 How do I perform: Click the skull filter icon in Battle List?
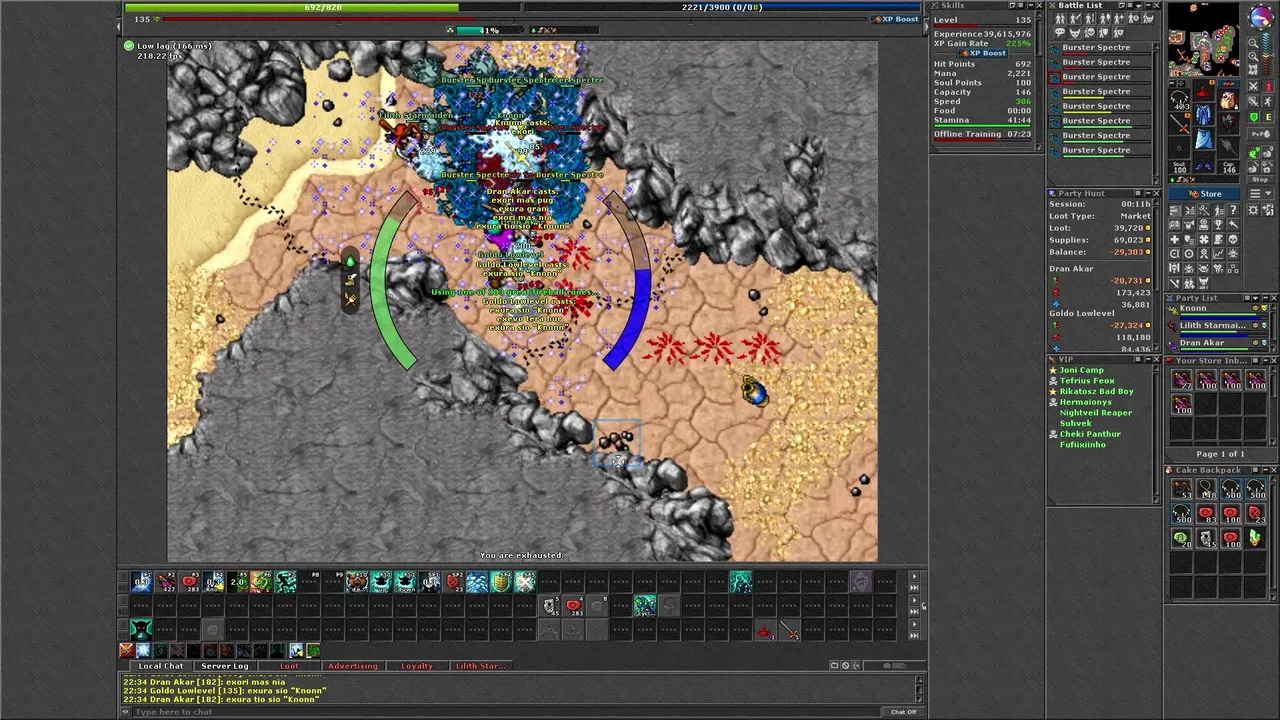(x=1090, y=33)
